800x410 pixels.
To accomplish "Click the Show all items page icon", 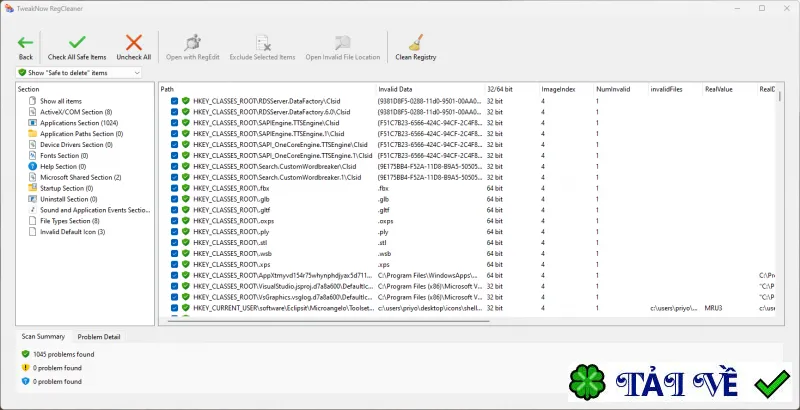I will point(33,101).
